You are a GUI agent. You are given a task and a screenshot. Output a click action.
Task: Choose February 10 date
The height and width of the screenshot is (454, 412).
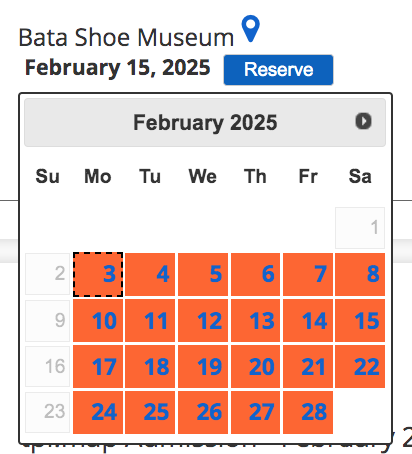(x=98, y=320)
